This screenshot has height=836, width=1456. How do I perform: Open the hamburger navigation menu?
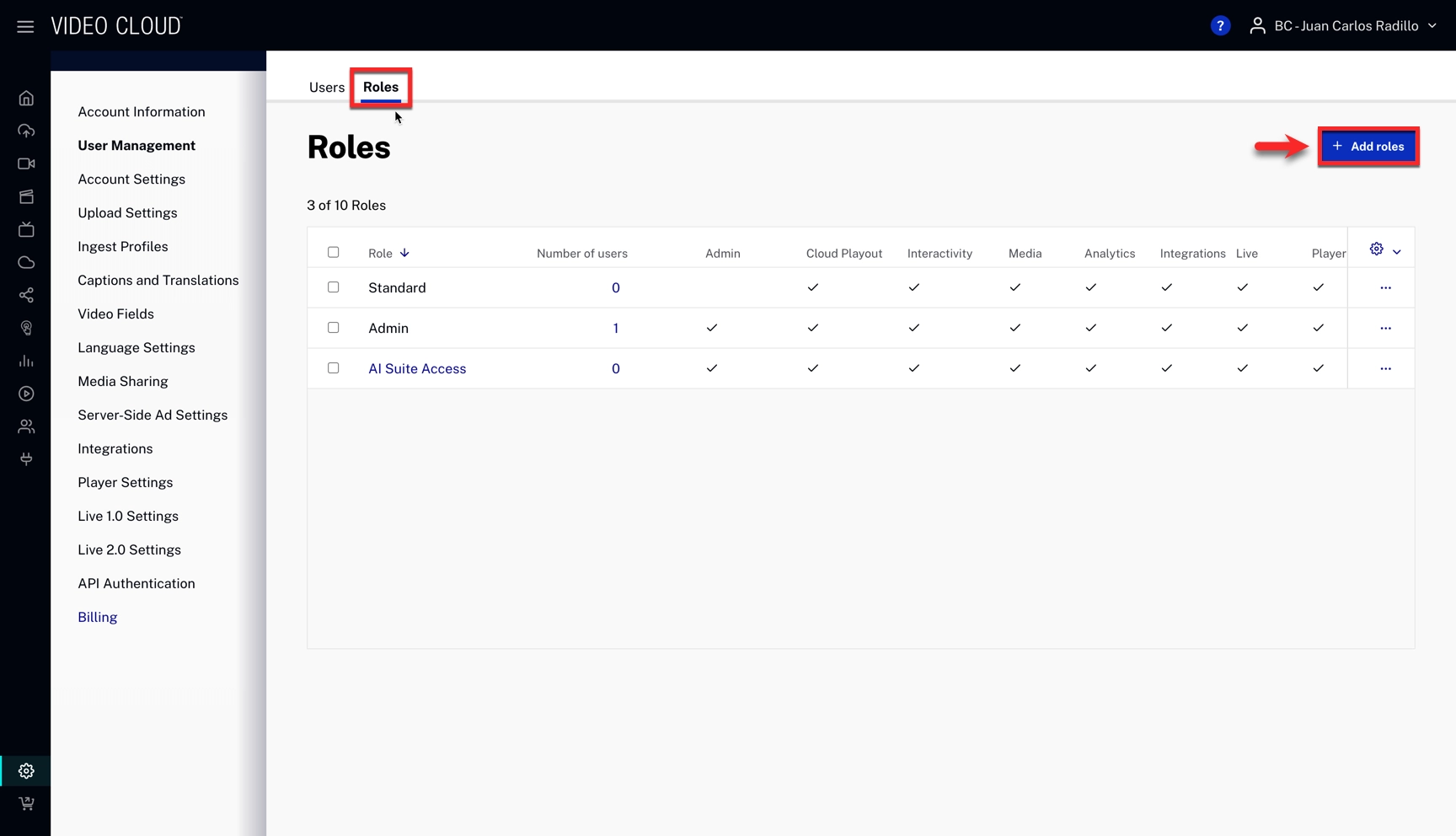click(25, 26)
